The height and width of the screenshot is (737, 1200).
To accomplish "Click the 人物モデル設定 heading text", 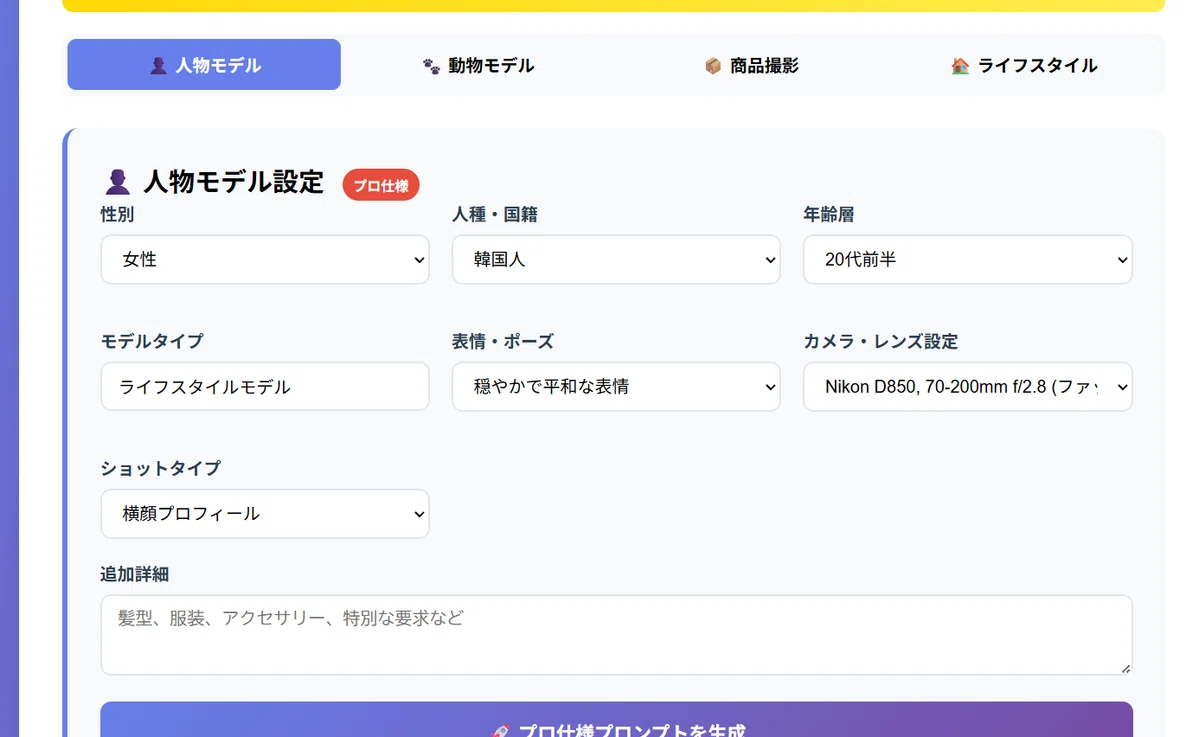I will point(234,182).
